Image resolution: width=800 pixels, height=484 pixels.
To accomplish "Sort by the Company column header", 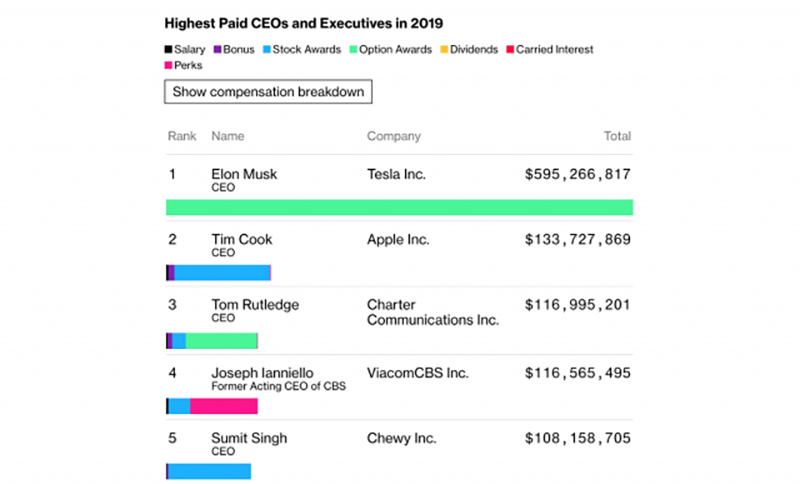I will (394, 136).
